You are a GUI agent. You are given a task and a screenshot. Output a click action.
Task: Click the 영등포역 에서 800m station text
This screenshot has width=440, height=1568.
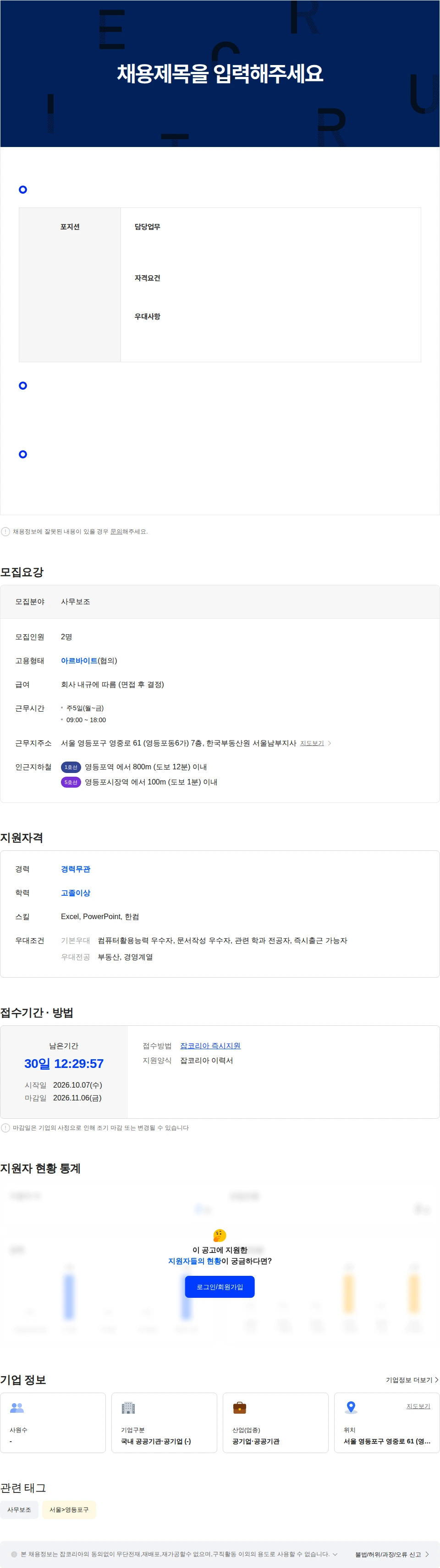pos(146,767)
